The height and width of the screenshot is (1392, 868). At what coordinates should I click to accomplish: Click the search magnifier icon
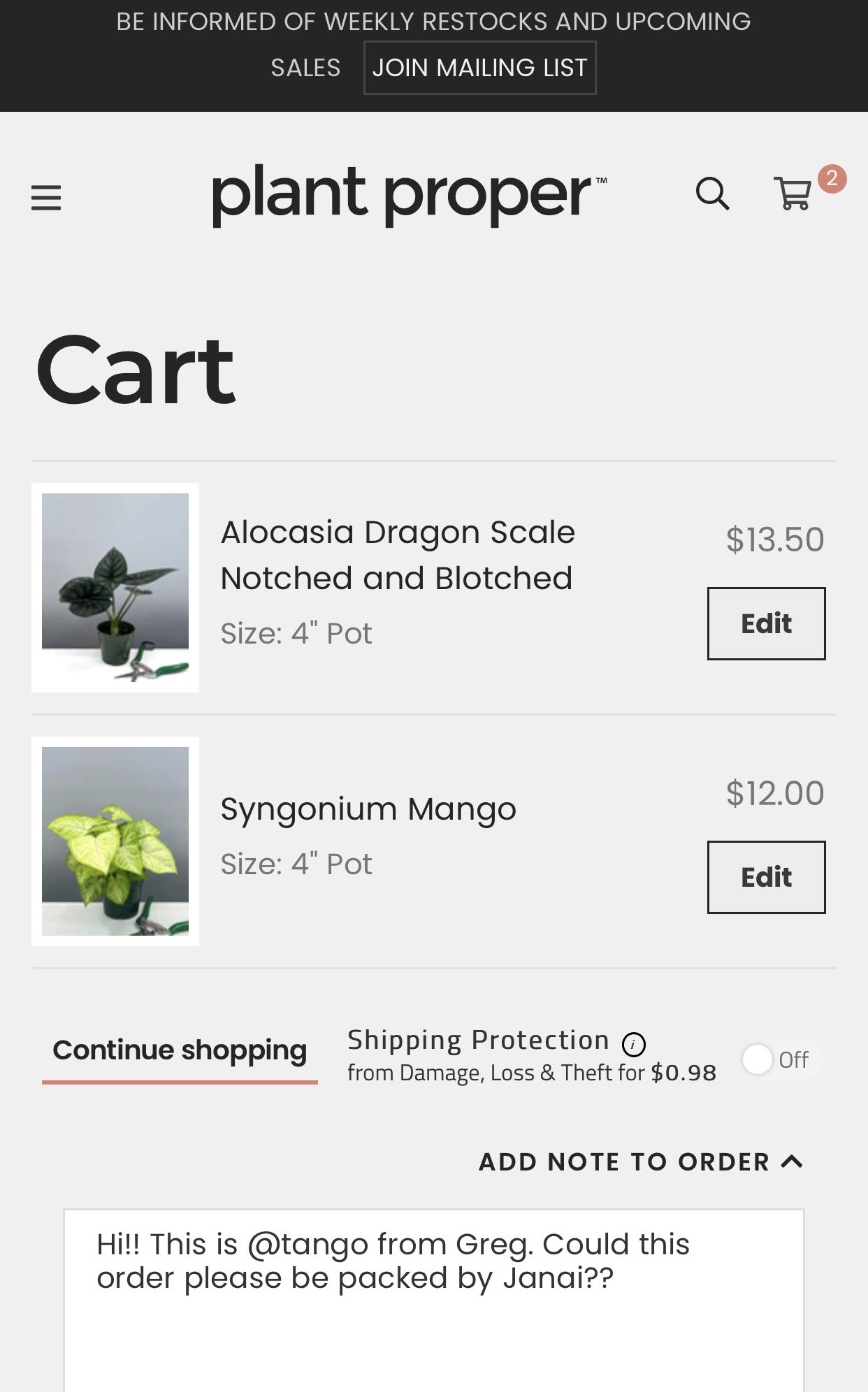[712, 194]
